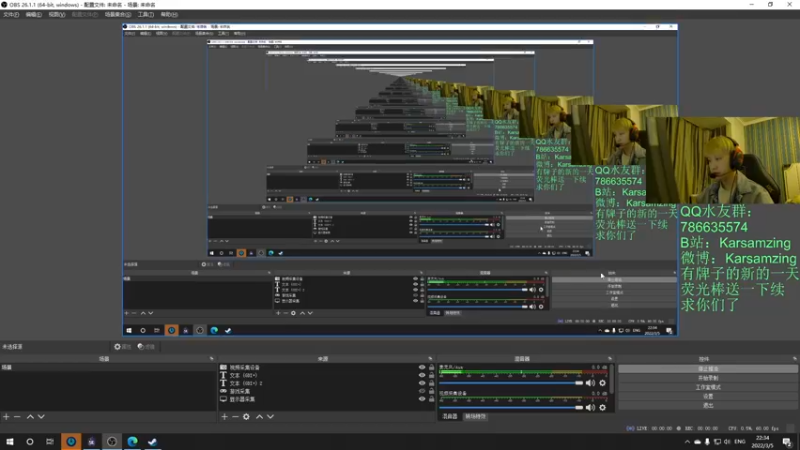Screen dimensions: 800x450
Task: Toggle visibility of the 显示器采集 source
Action: 422,399
